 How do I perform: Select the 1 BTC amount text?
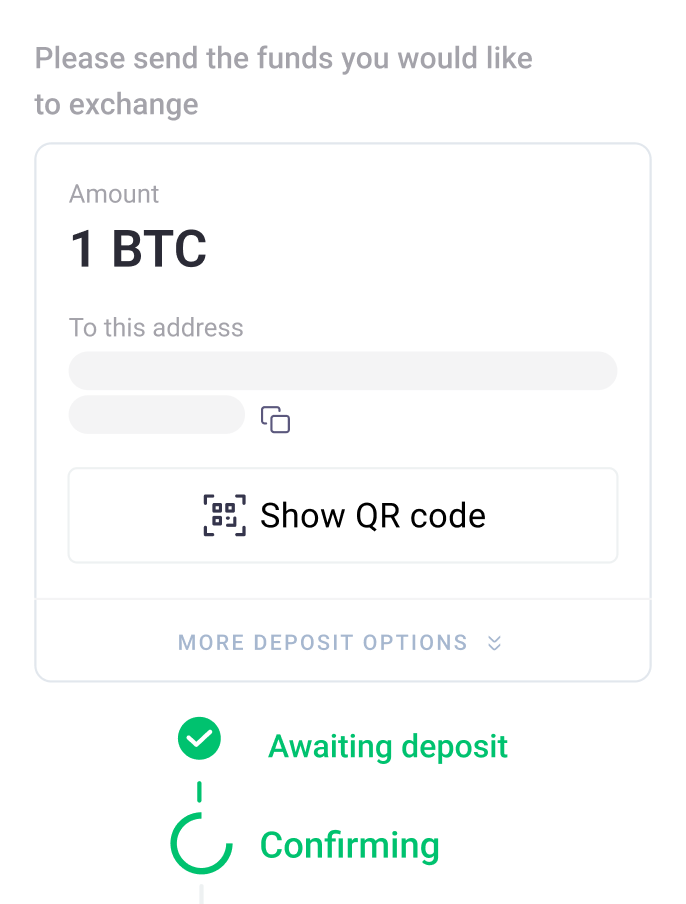137,250
